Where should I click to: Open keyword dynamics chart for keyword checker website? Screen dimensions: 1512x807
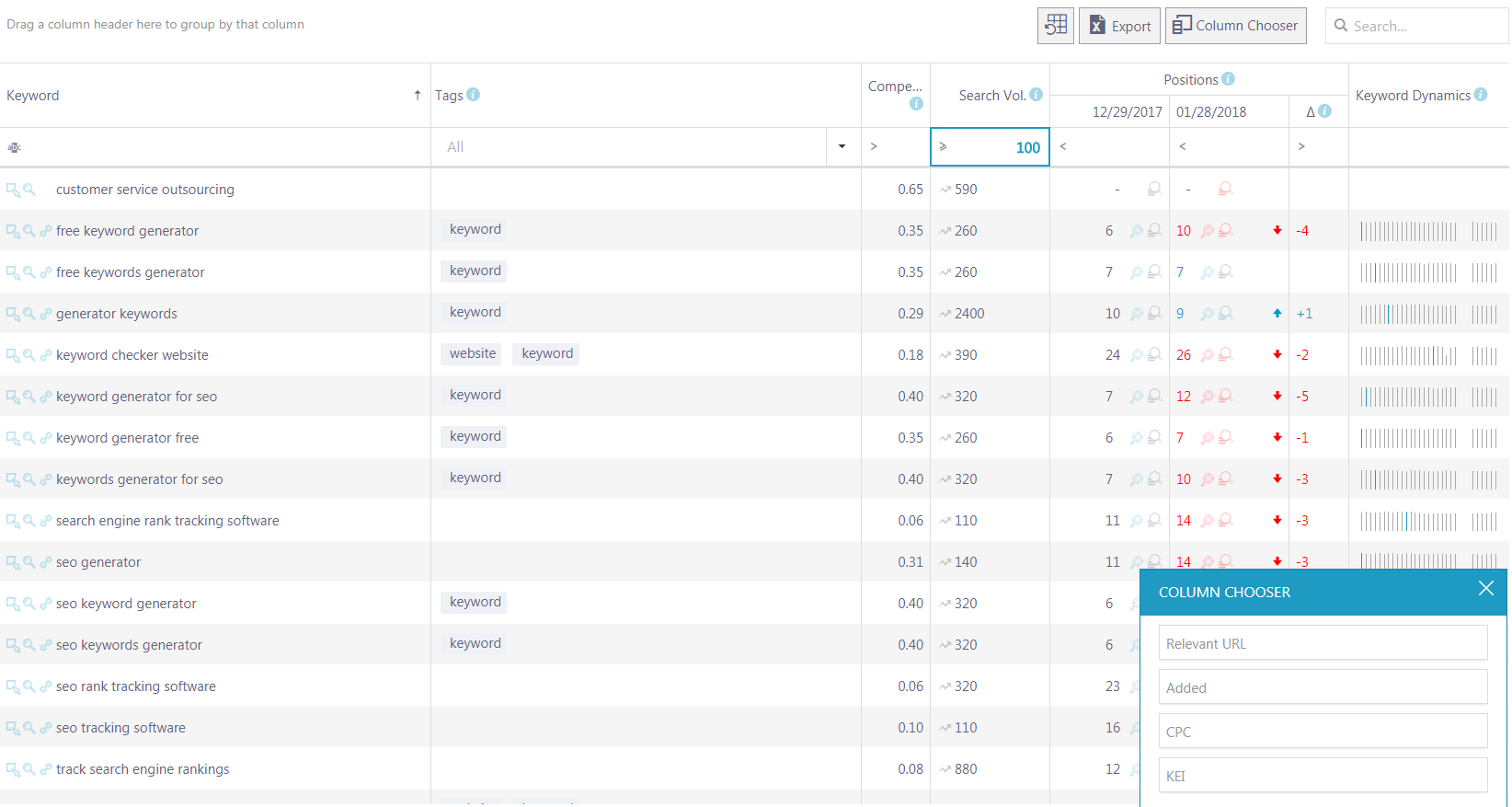click(1428, 355)
